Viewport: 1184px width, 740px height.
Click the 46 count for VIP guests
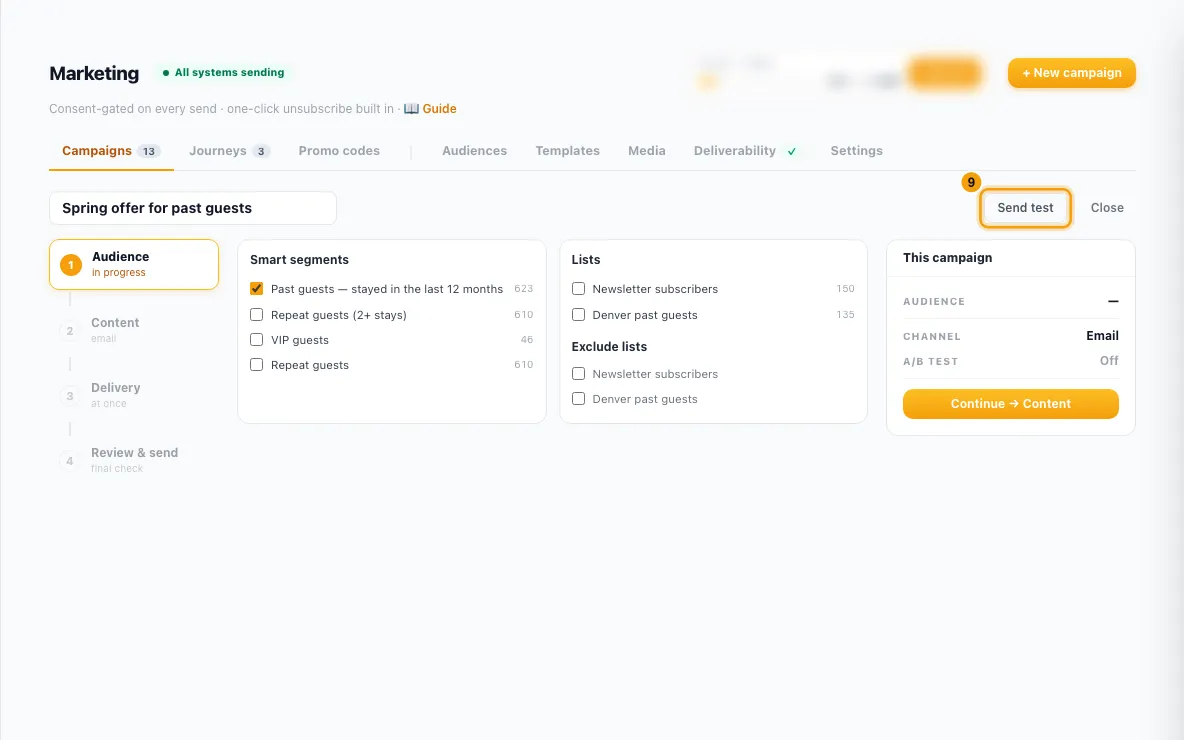pos(526,340)
